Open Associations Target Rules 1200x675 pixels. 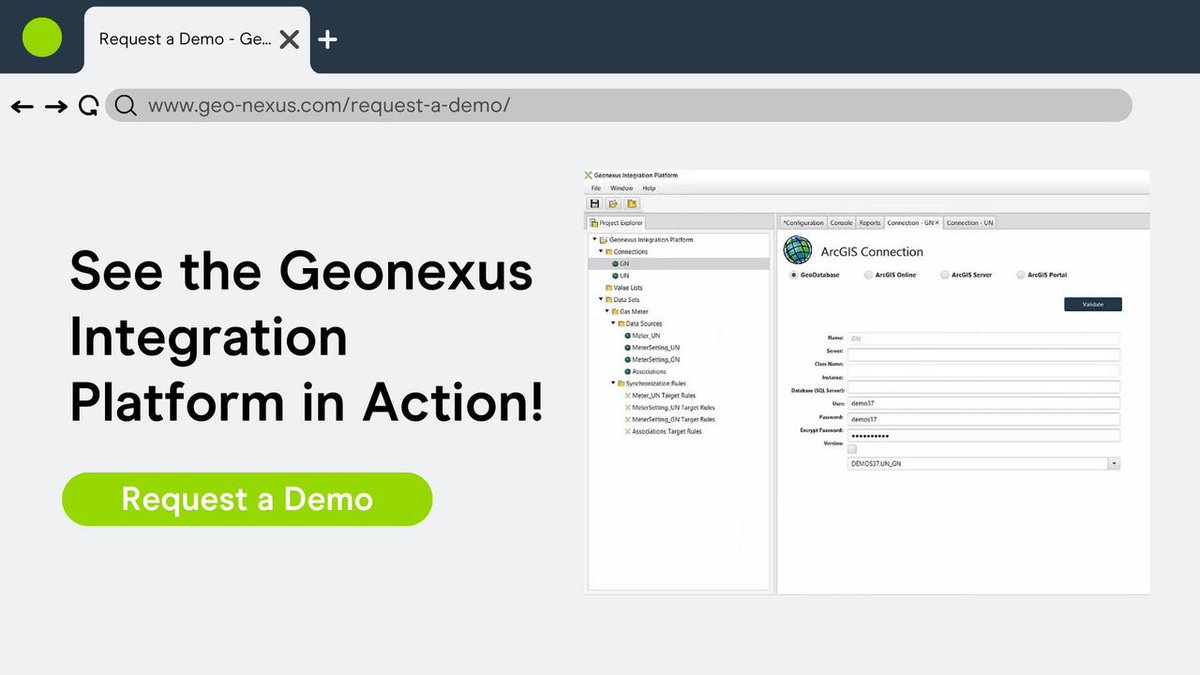pyautogui.click(x=663, y=432)
